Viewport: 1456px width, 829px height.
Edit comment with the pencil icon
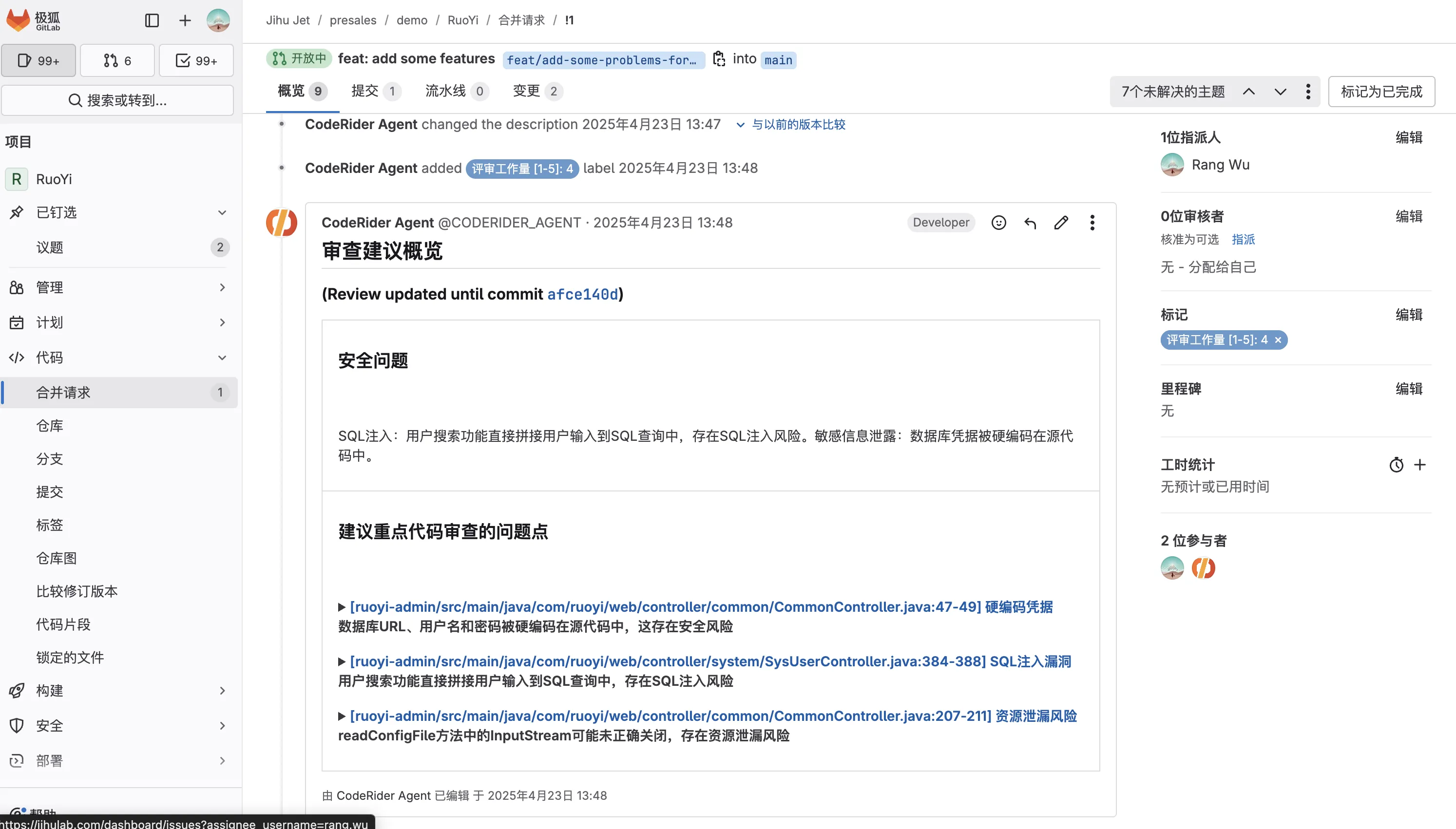(1061, 223)
